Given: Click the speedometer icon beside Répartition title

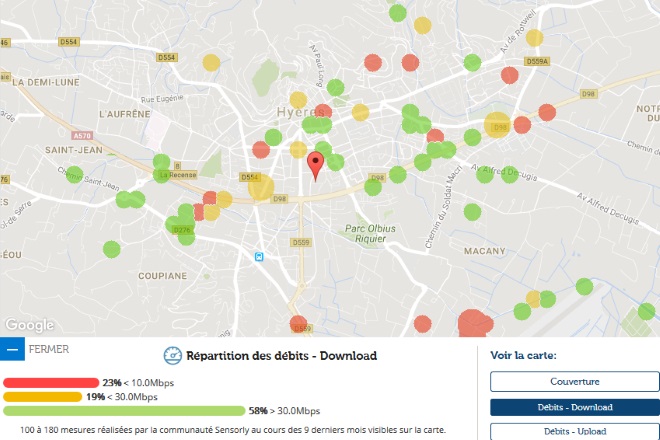Looking at the screenshot, I should pyautogui.click(x=171, y=356).
